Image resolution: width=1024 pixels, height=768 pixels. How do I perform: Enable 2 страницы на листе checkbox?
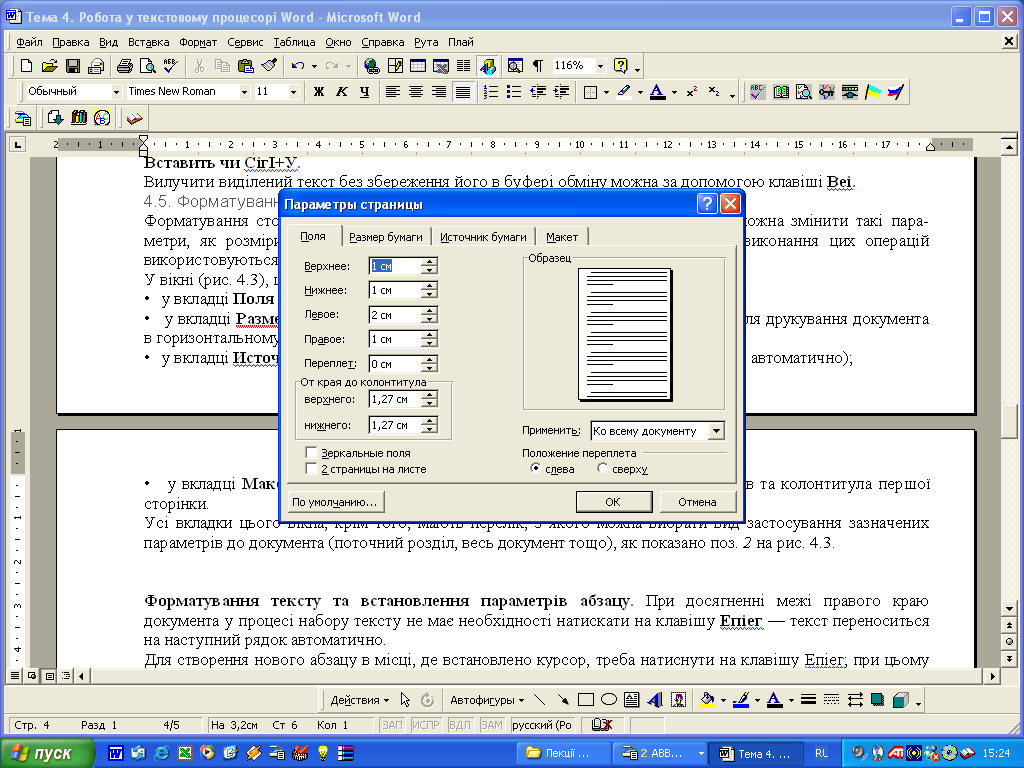click(x=311, y=469)
